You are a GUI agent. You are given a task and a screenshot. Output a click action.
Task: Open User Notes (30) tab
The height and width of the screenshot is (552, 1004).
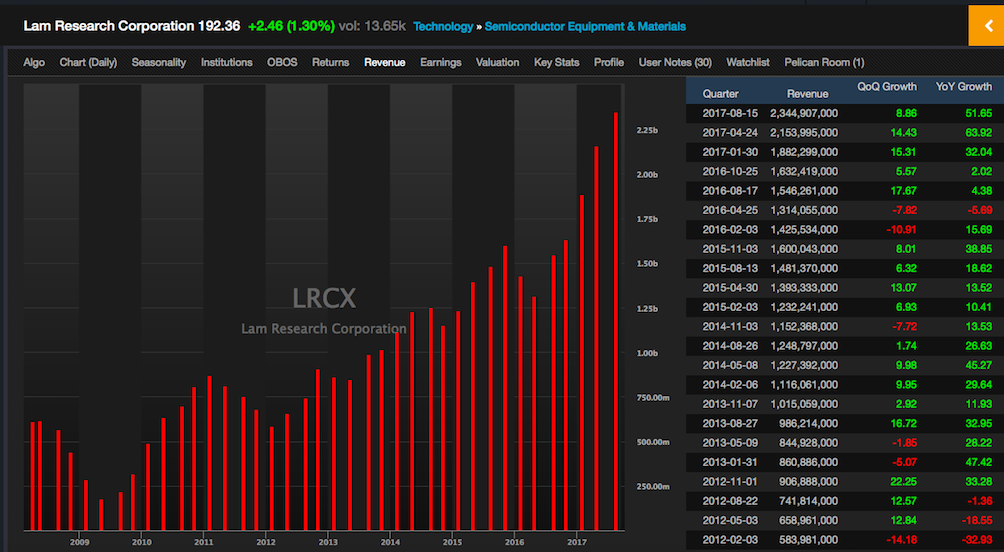tap(675, 62)
